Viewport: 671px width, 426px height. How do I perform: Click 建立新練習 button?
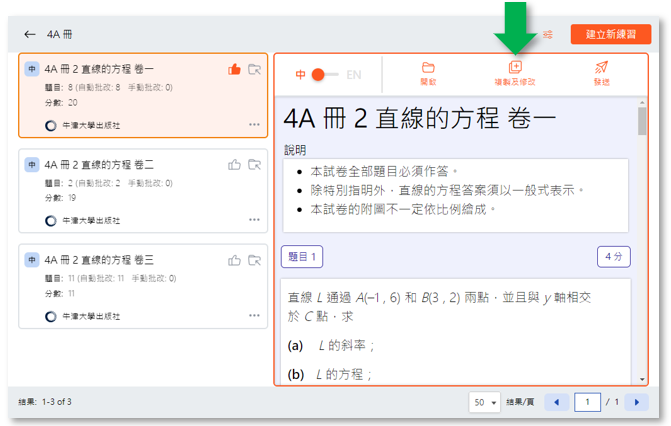pyautogui.click(x=610, y=34)
